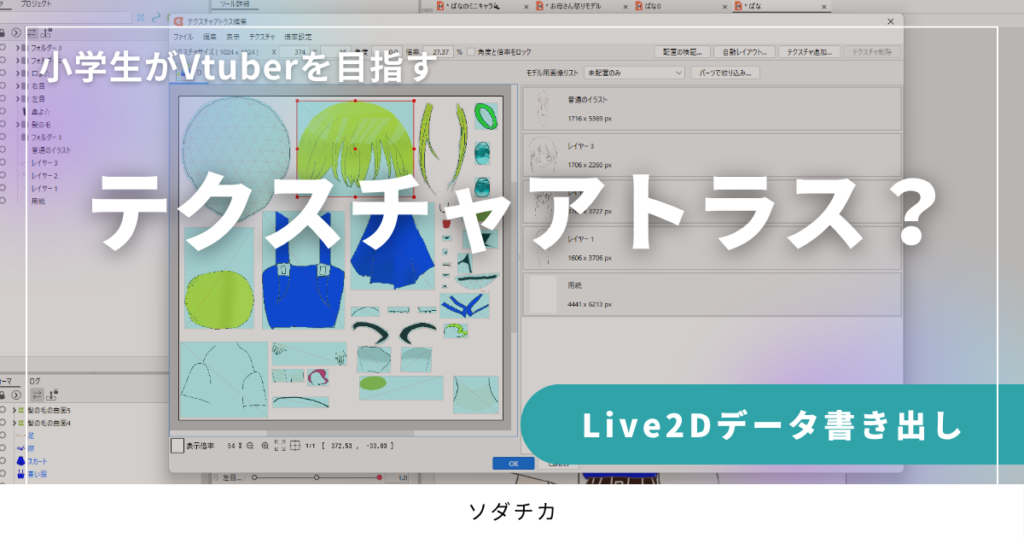Toggle visibility of the 左目 part

(x=3, y=99)
